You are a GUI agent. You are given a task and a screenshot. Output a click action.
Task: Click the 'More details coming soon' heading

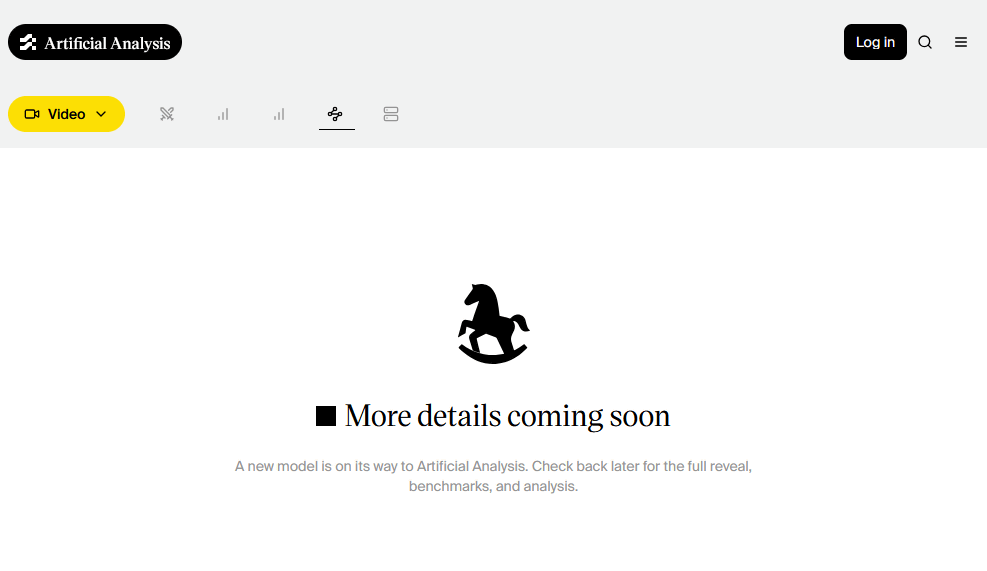[493, 416]
